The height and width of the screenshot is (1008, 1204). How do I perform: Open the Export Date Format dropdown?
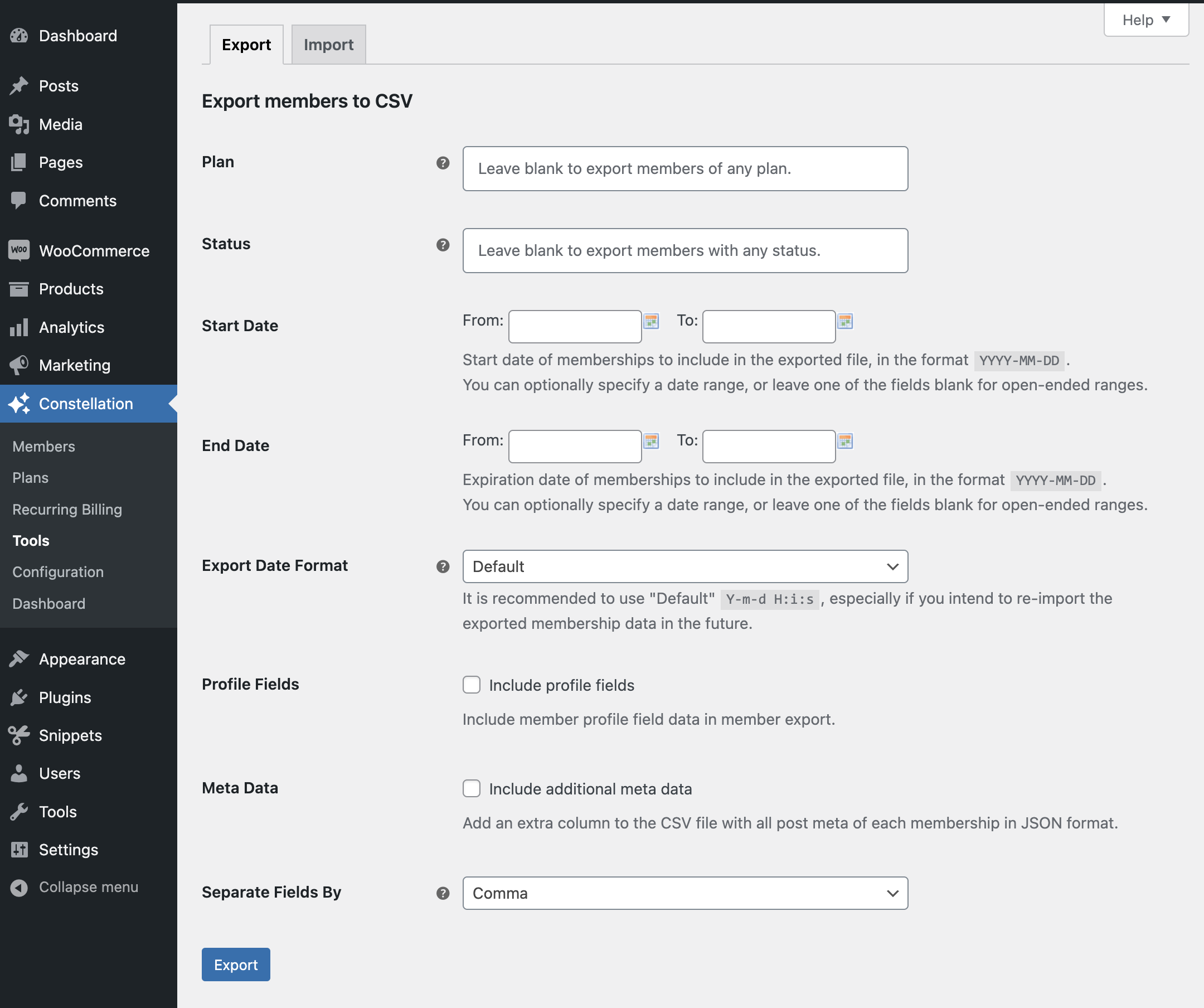point(685,566)
